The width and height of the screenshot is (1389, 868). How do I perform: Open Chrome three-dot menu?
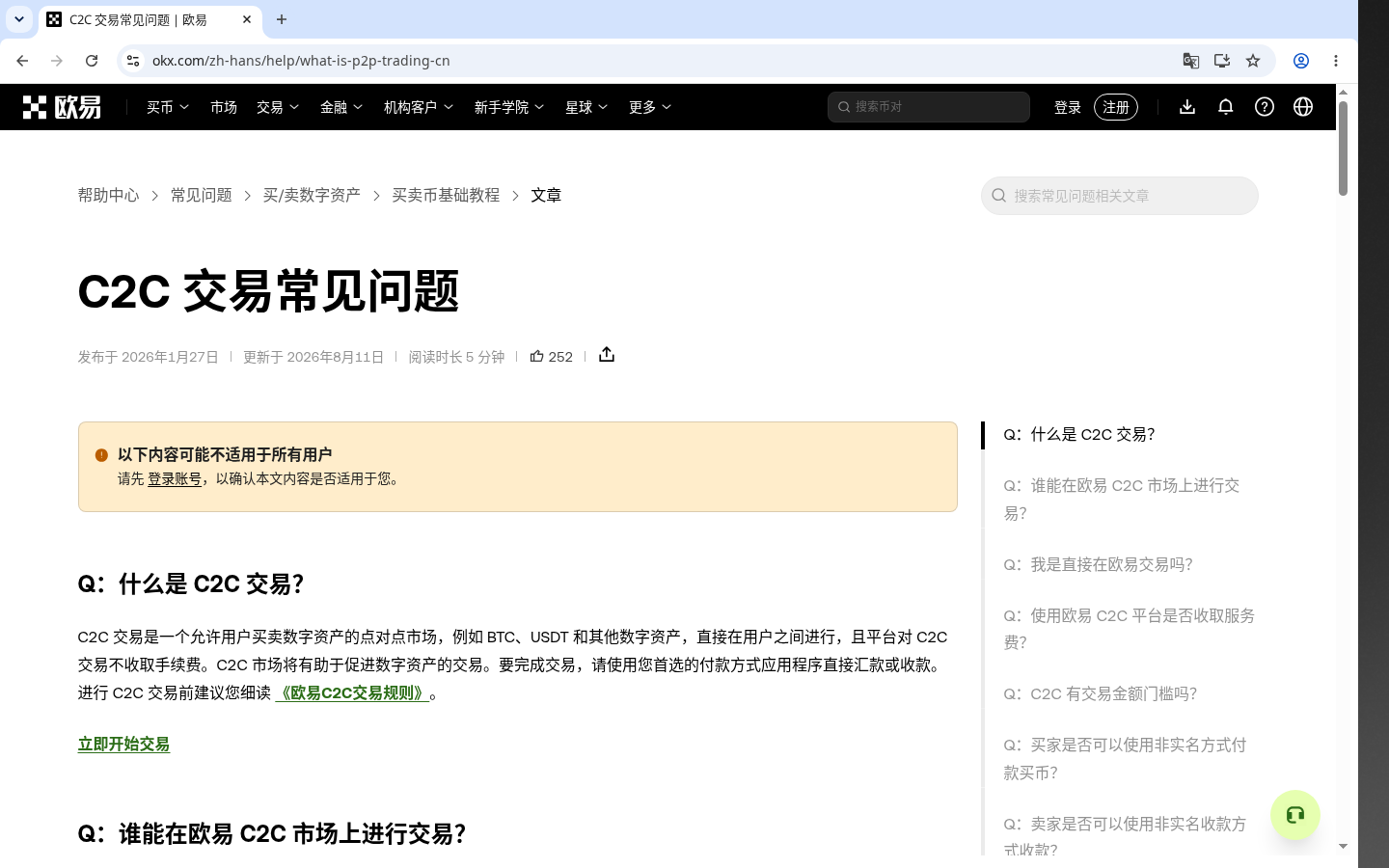[1336, 61]
